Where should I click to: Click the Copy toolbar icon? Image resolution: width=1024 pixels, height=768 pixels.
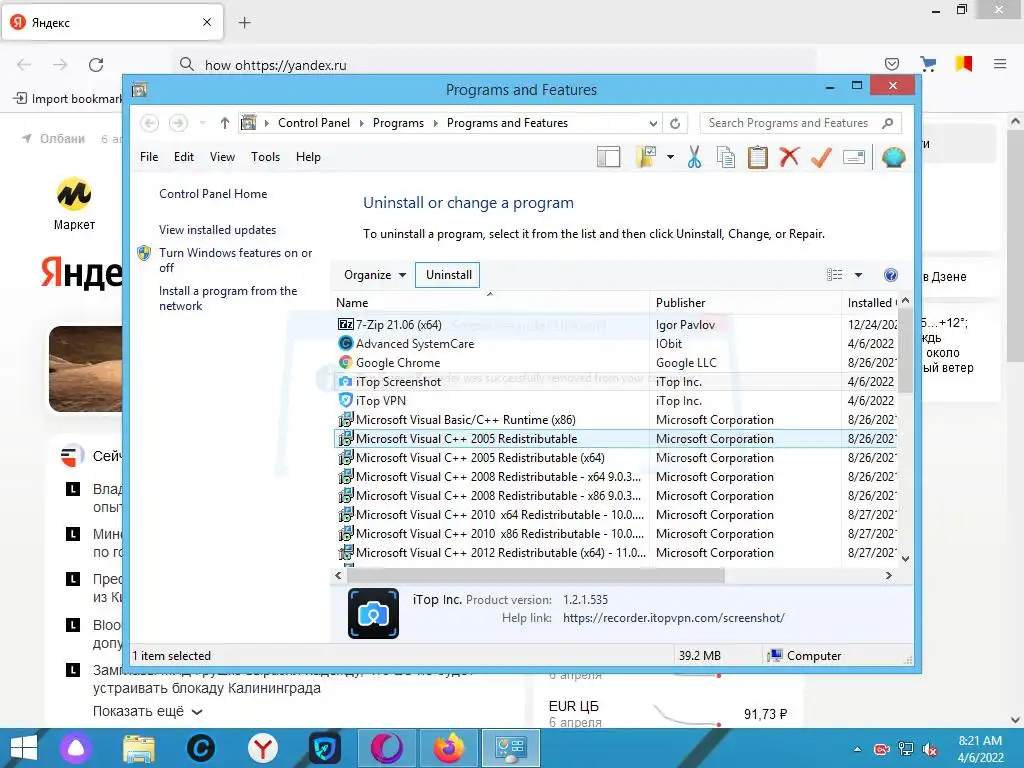pyautogui.click(x=726, y=157)
